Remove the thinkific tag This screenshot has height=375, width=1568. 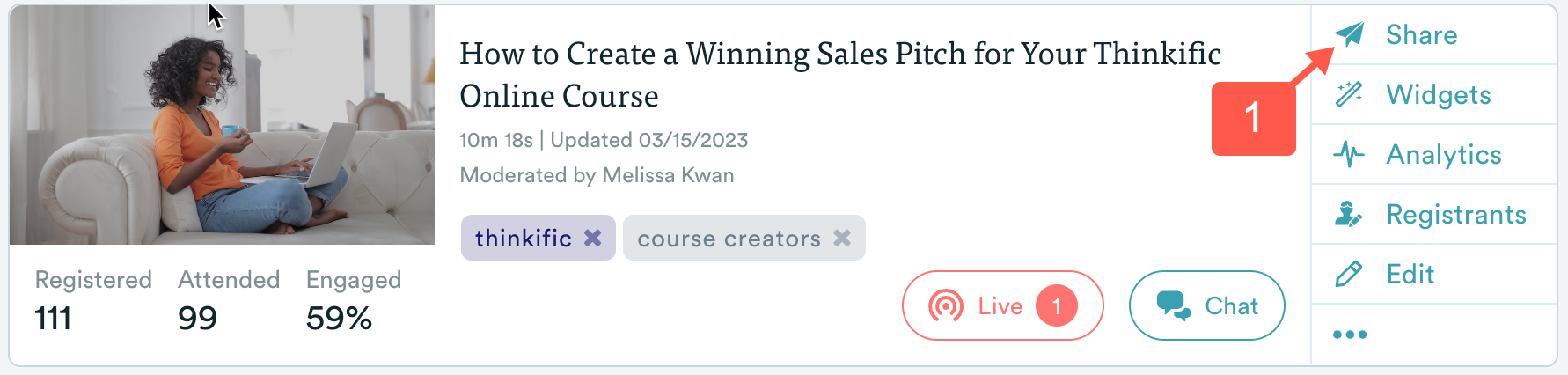[x=593, y=238]
